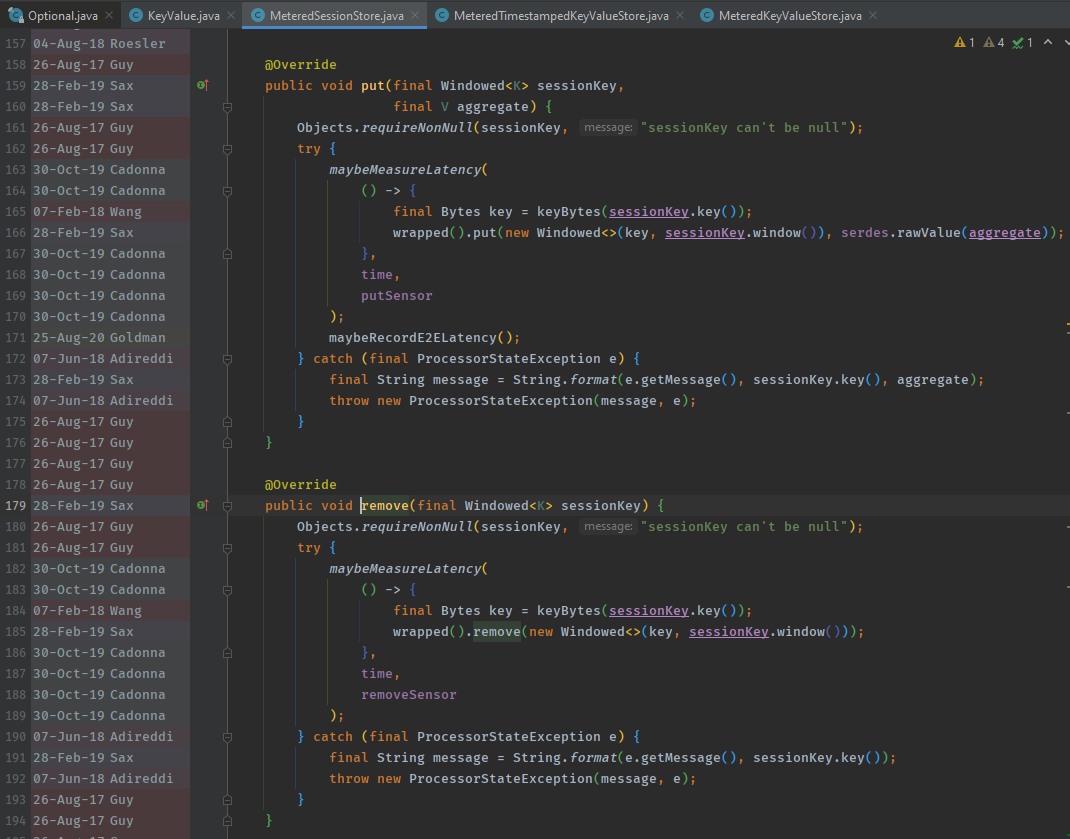This screenshot has height=839, width=1070.
Task: Click annotation '30-Oct-19 Cadonna' on line 163
Action: (99, 169)
